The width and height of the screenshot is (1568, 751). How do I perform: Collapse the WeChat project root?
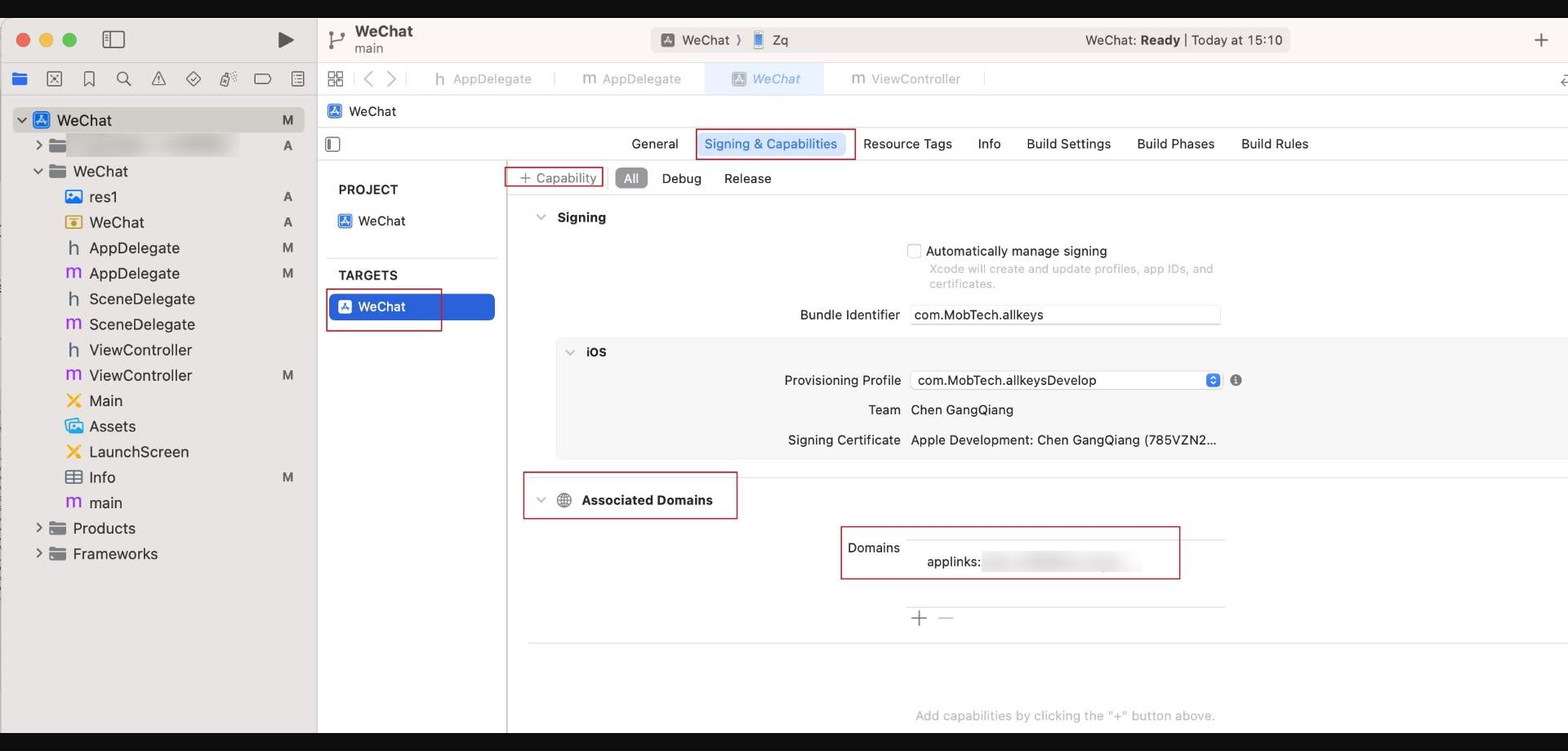[22, 120]
